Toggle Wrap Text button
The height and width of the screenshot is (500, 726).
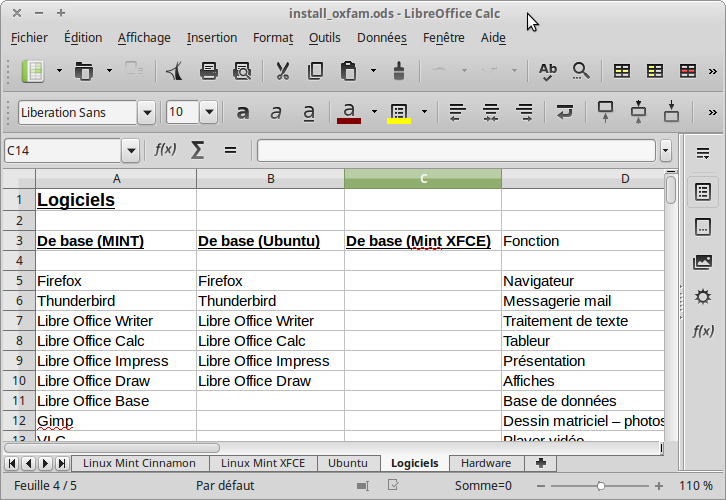[565, 112]
